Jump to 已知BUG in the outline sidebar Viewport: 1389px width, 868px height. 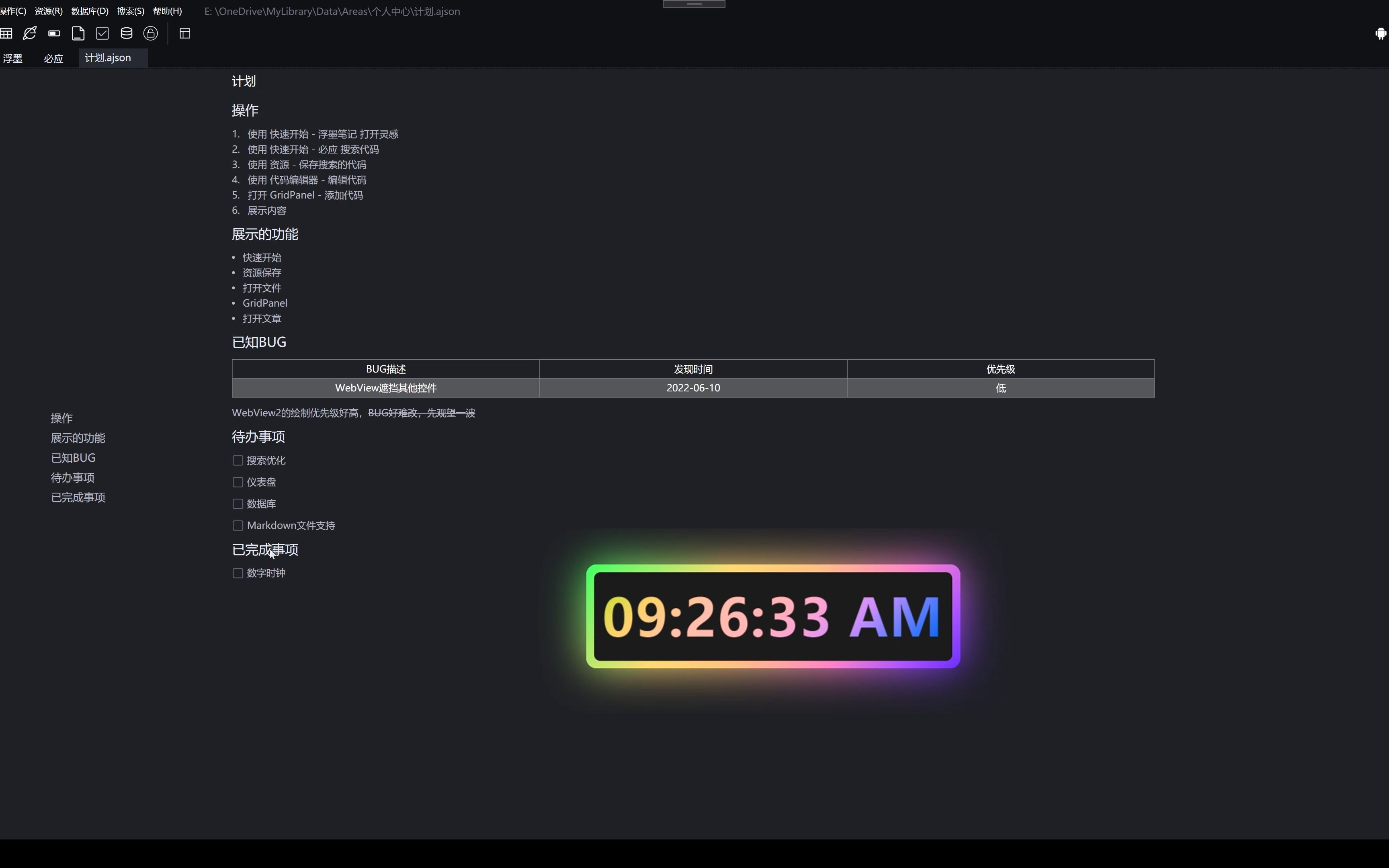73,458
